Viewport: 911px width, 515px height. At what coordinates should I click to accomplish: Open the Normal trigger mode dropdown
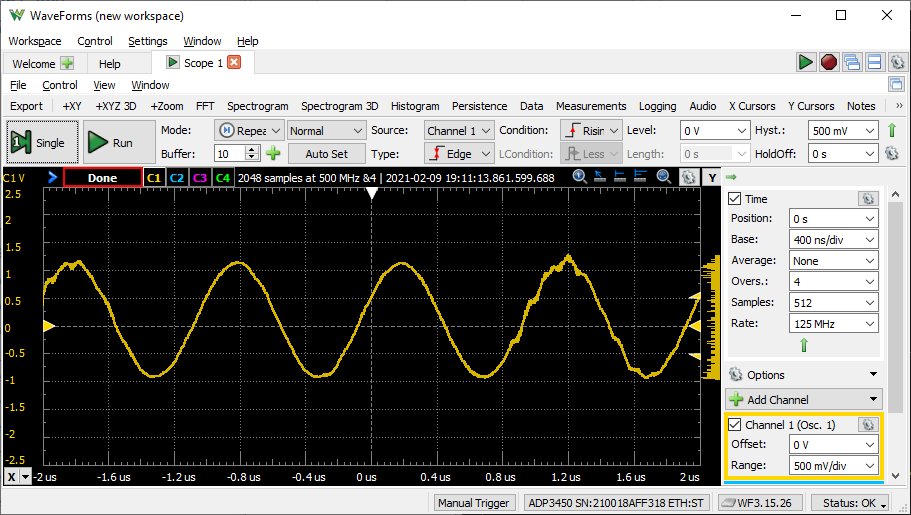326,130
